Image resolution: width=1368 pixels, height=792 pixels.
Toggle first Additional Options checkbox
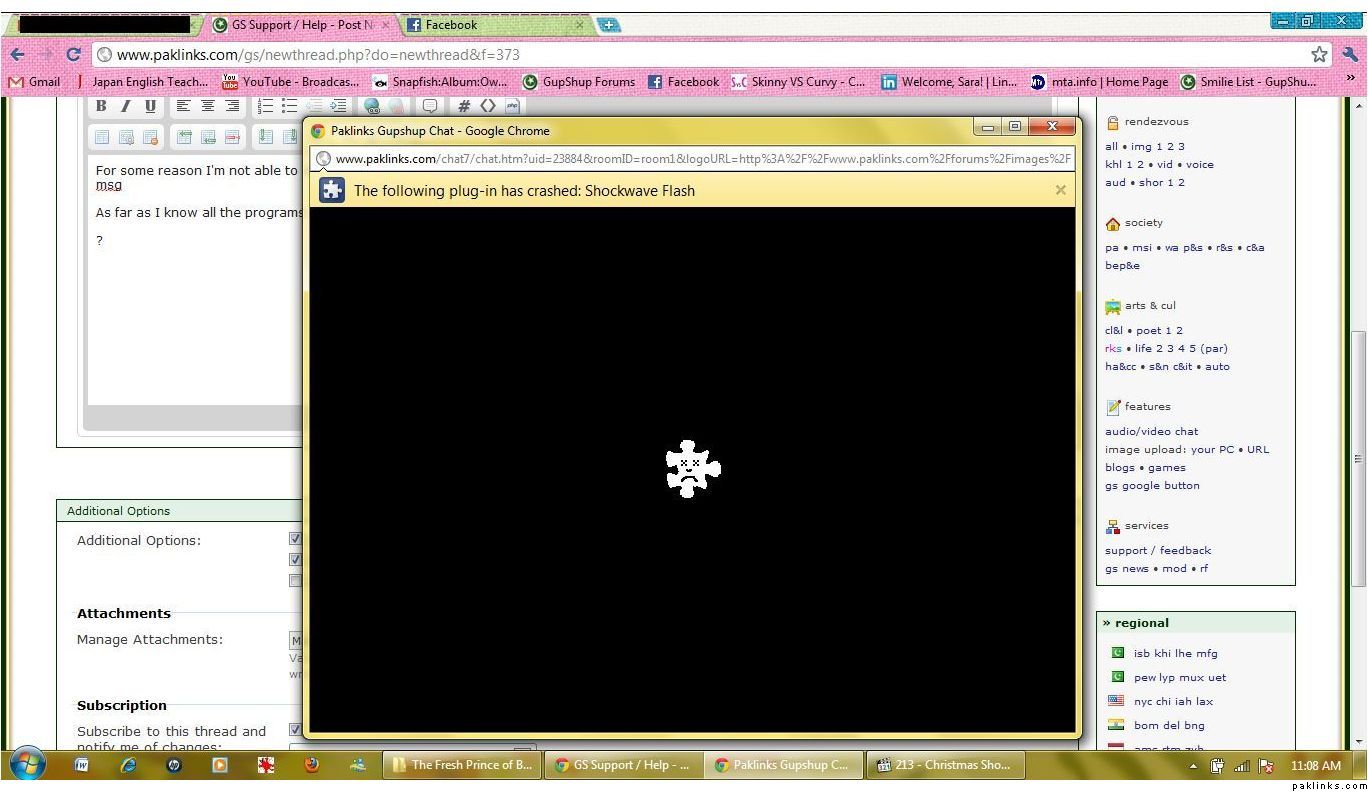coord(295,539)
